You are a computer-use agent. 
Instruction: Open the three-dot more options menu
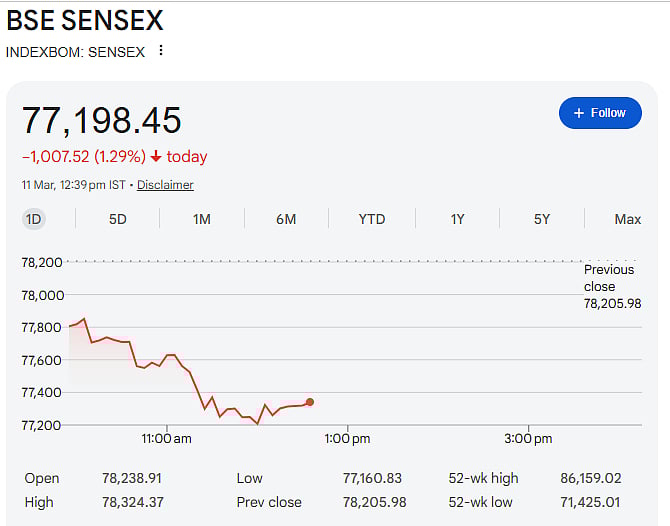(161, 51)
